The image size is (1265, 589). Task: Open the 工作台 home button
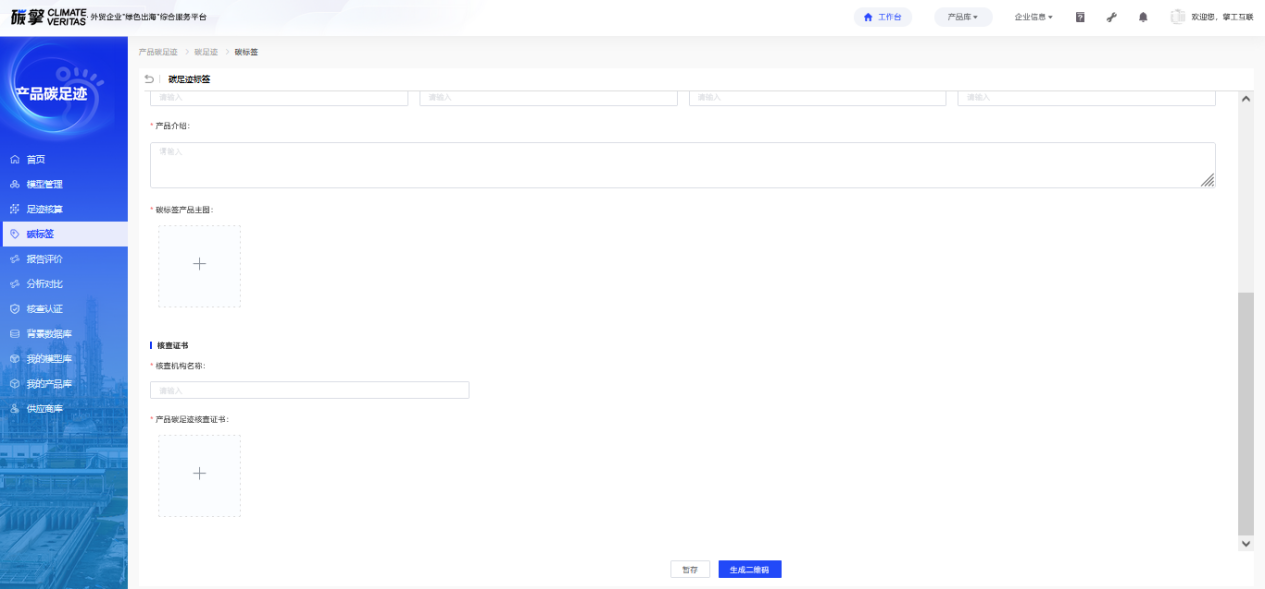883,17
